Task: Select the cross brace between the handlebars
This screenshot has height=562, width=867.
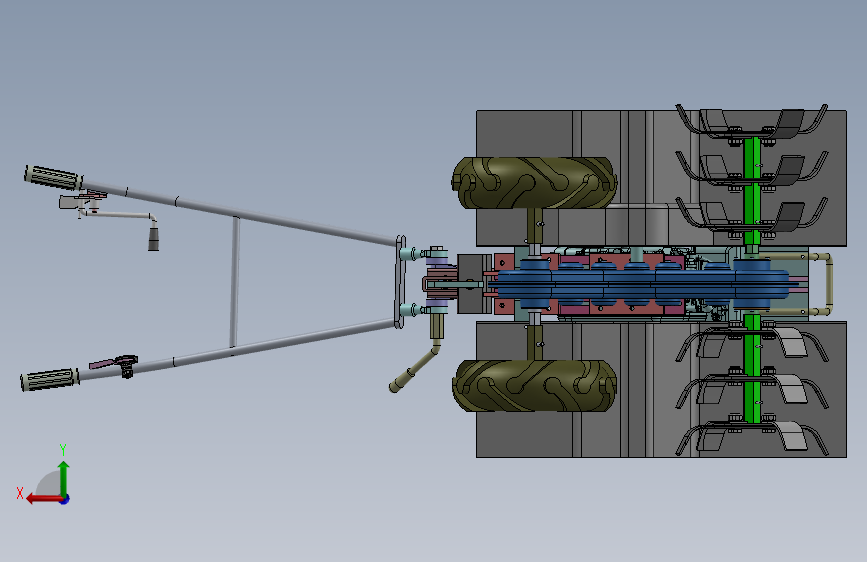Action: click(x=235, y=282)
